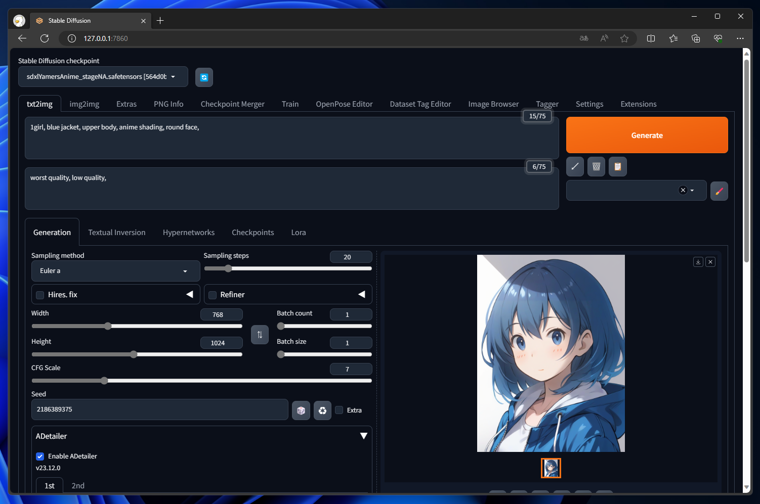View site information icon in the address bar
This screenshot has height=504, width=760.
tap(72, 38)
